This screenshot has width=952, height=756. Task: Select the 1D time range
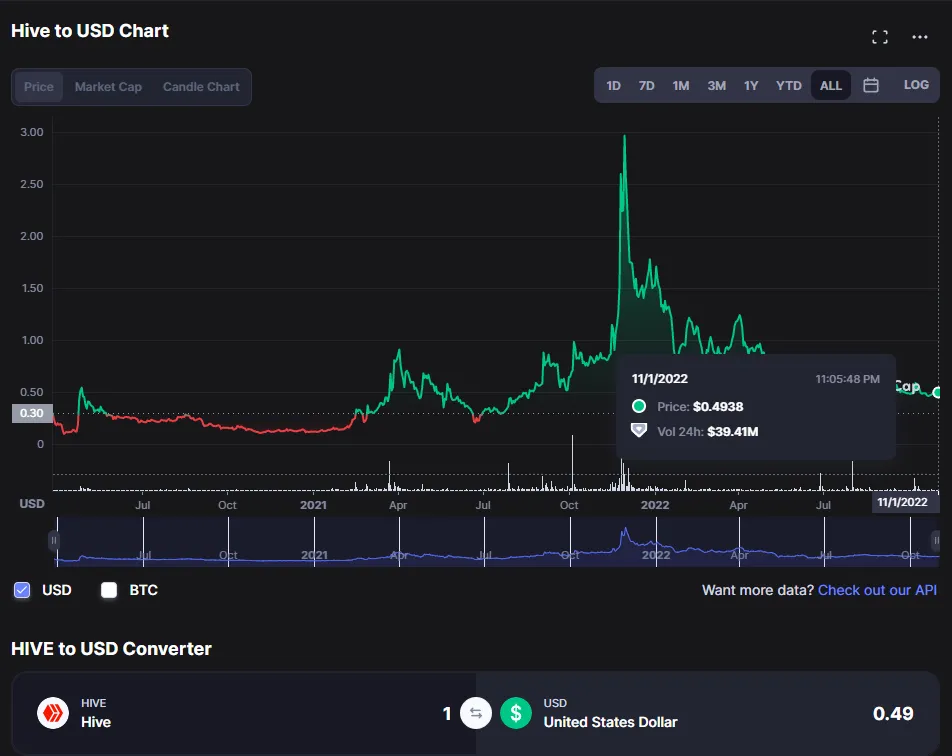613,86
